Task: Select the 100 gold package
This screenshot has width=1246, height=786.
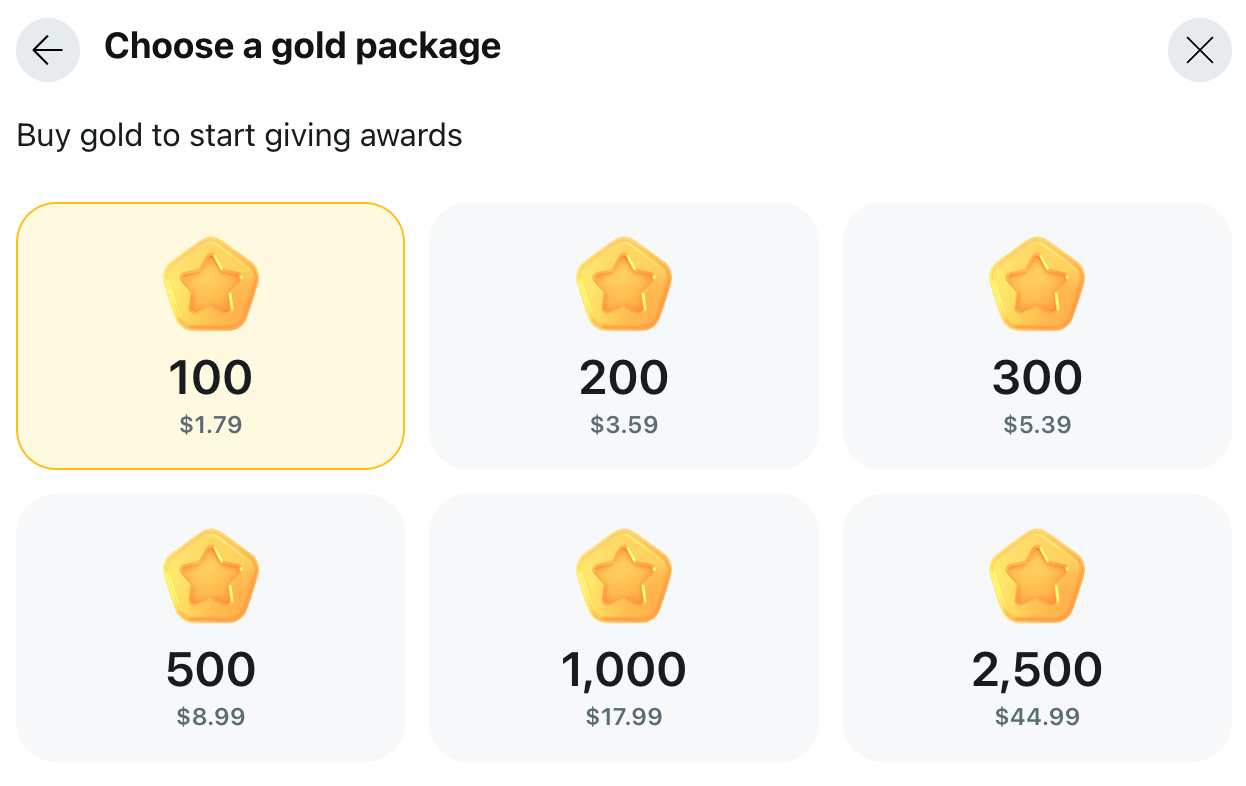Action: (x=211, y=336)
